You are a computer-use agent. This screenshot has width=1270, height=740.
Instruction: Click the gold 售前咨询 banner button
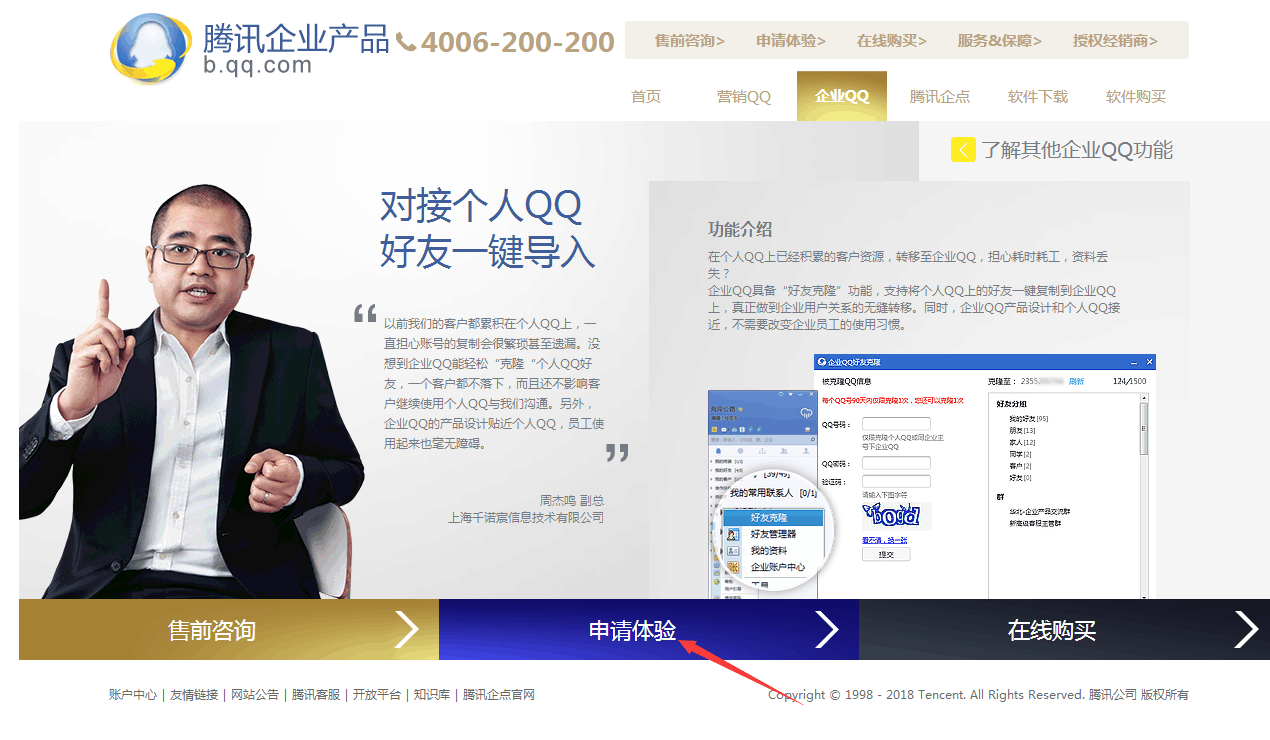tap(229, 630)
